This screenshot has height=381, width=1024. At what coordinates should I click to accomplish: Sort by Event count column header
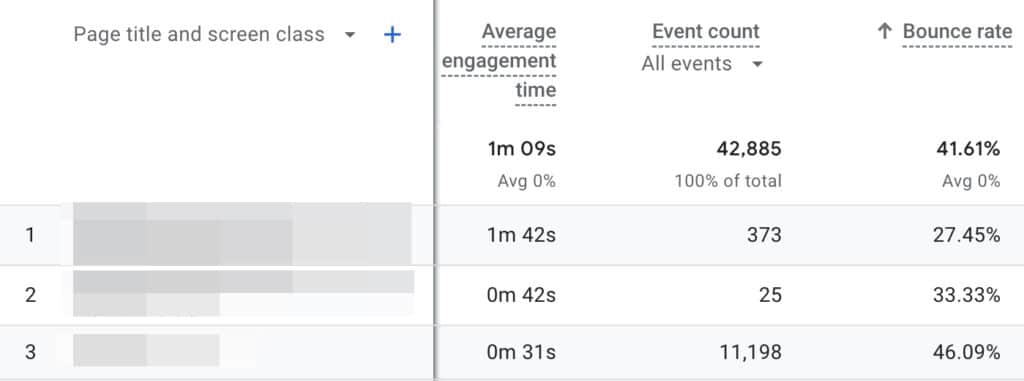pos(706,31)
